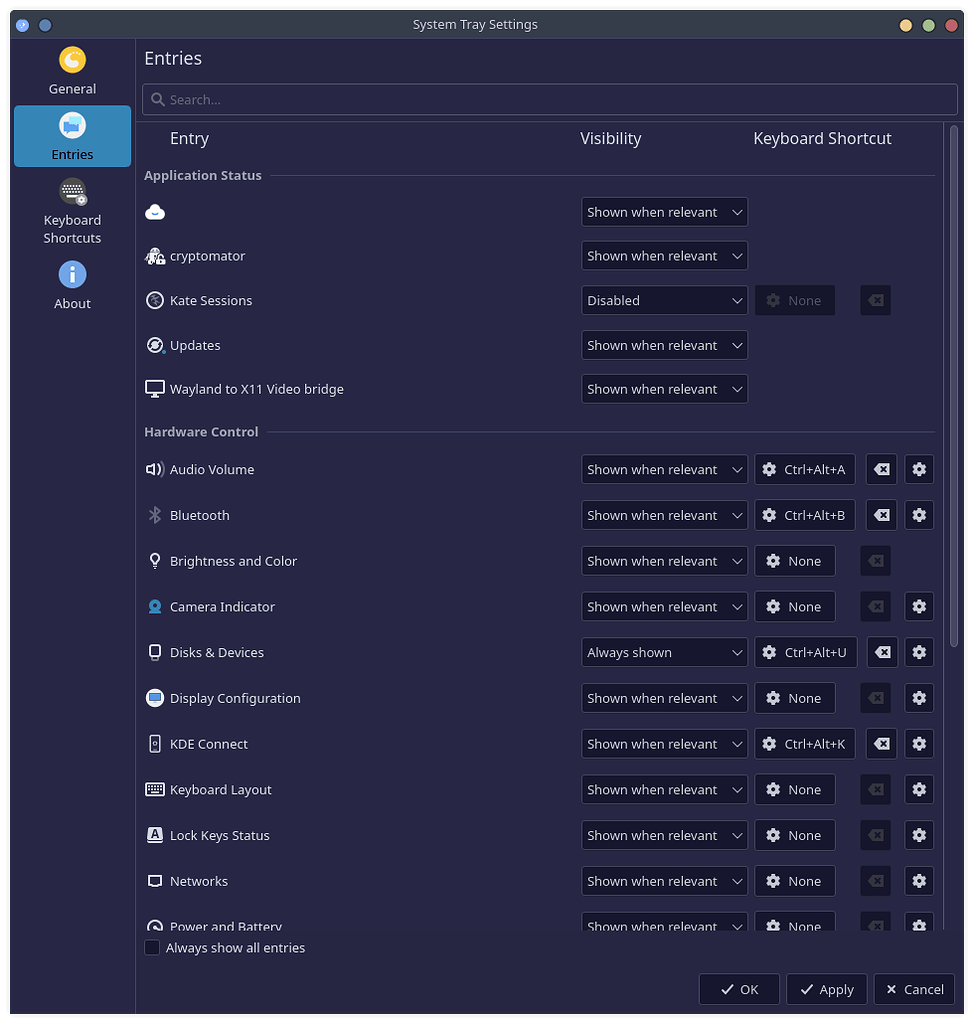The width and height of the screenshot is (974, 1024).
Task: Click the entries Search field
Action: [x=550, y=100]
